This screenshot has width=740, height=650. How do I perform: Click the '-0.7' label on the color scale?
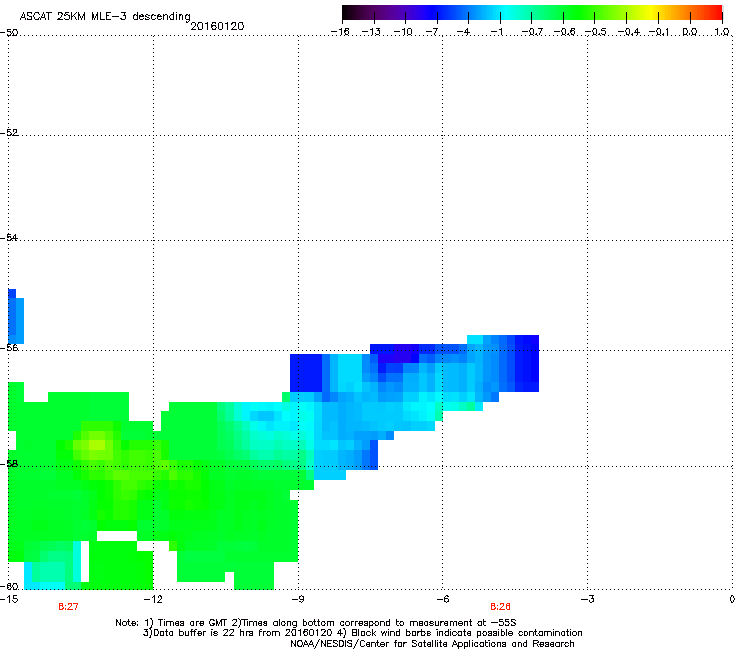[532, 32]
